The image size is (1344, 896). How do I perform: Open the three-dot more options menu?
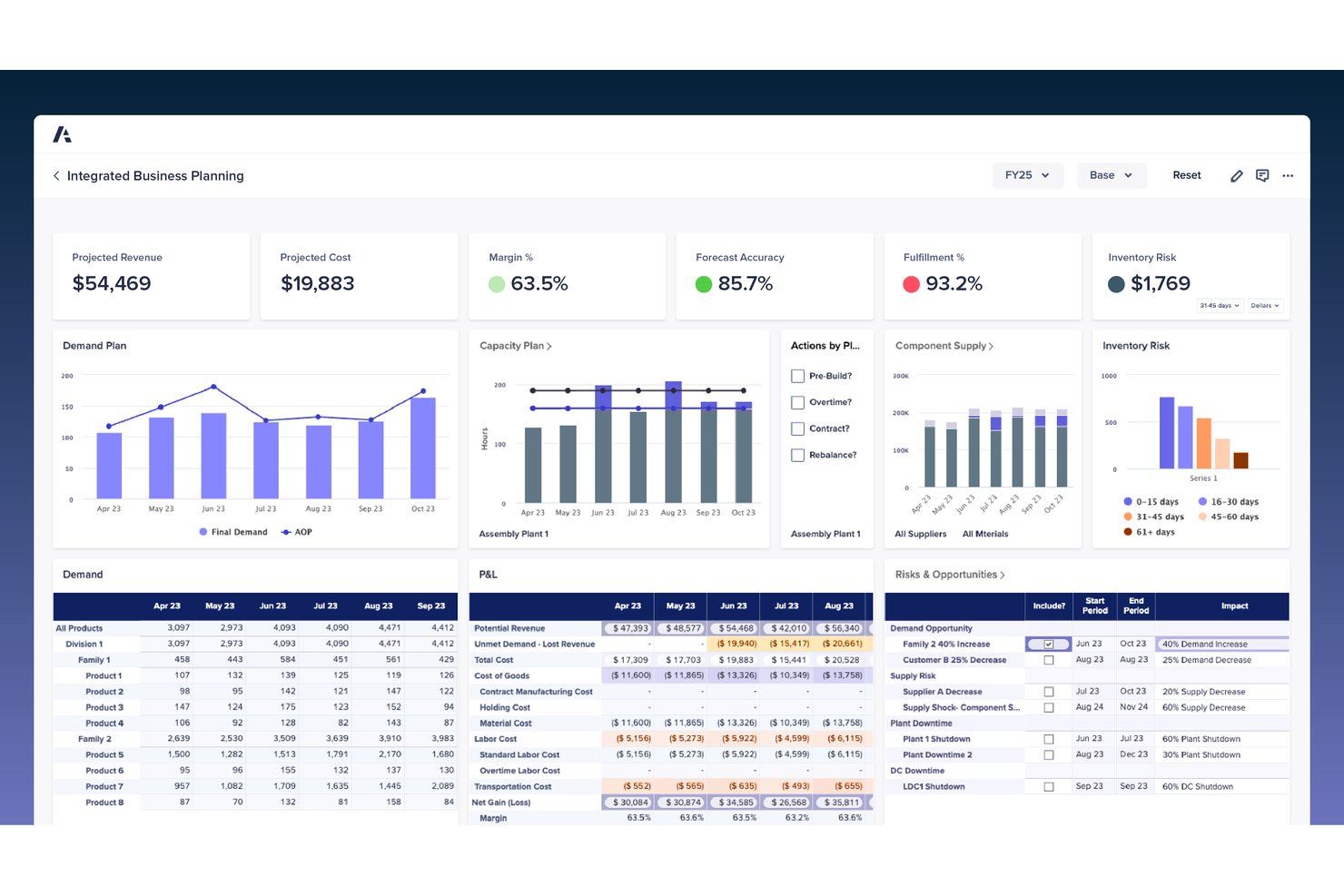coord(1288,176)
